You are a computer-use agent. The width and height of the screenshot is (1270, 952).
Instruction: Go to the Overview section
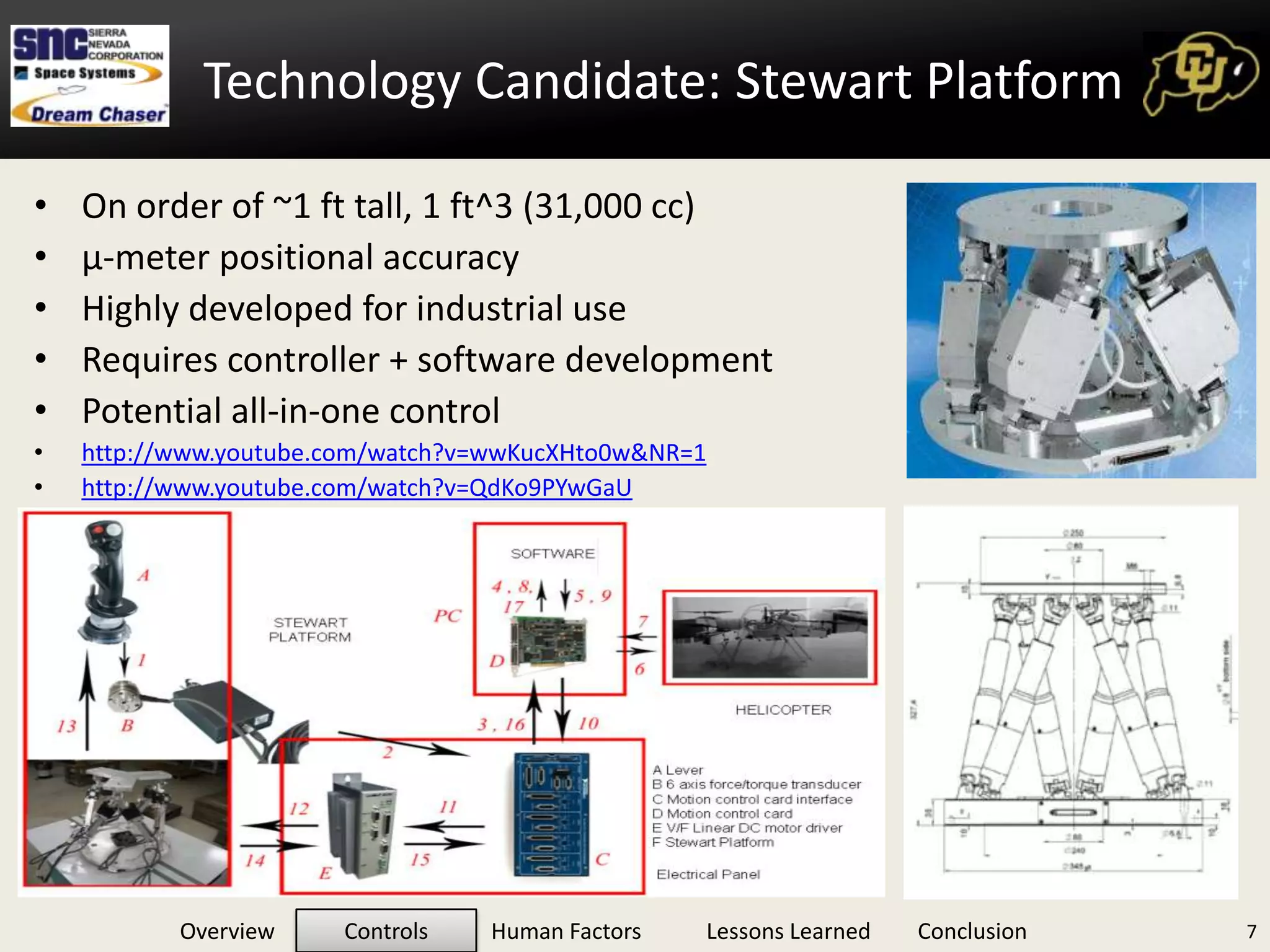[227, 931]
